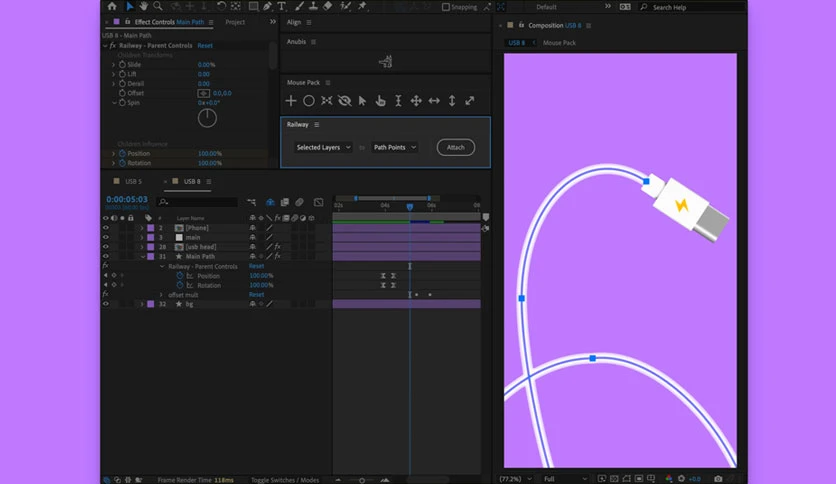
Task: Click the arrow pointer cursor in Mouse Pack
Action: pos(363,101)
